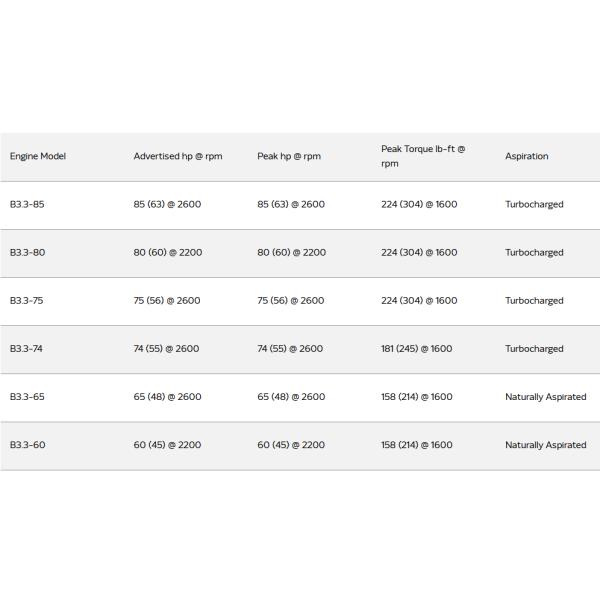Click Naturally Aspirated in the B3.3-60 row

[545, 445]
